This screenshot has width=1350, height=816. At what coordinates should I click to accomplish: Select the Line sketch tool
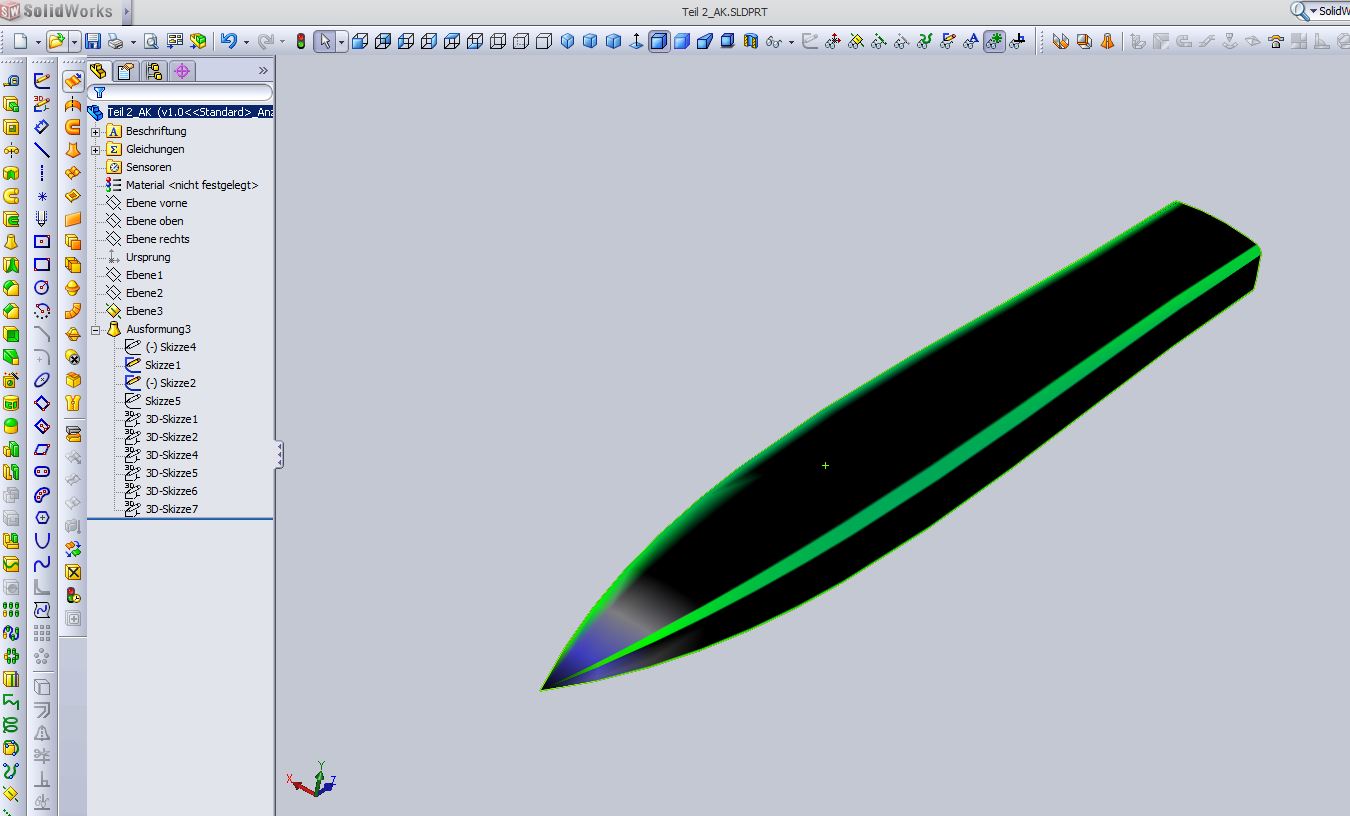click(x=42, y=150)
